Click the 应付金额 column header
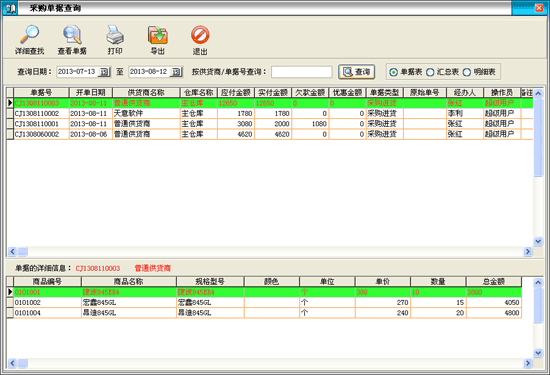This screenshot has height=375, width=550. (236, 93)
